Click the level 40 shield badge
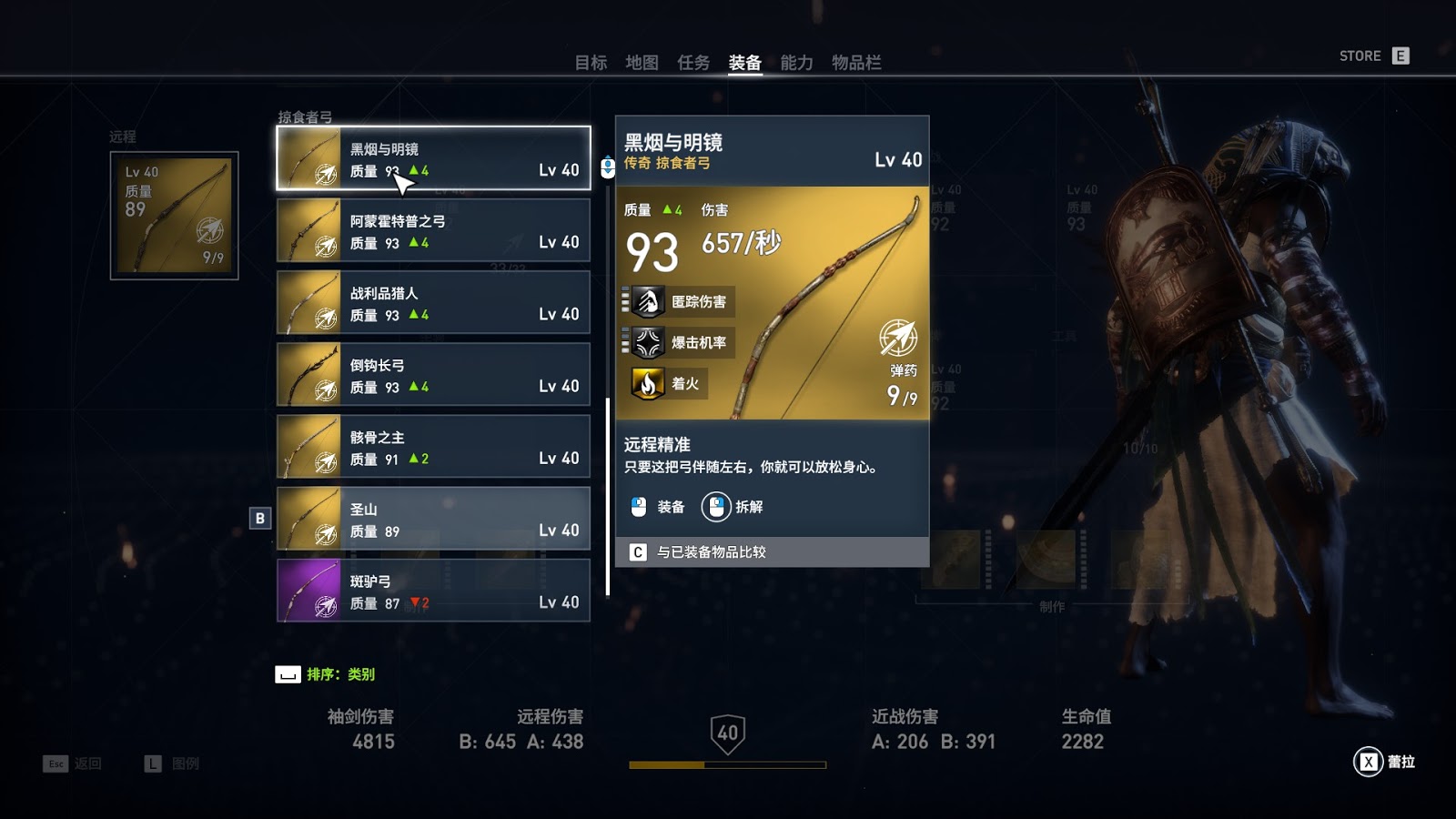Image resolution: width=1456 pixels, height=819 pixels. point(728,733)
